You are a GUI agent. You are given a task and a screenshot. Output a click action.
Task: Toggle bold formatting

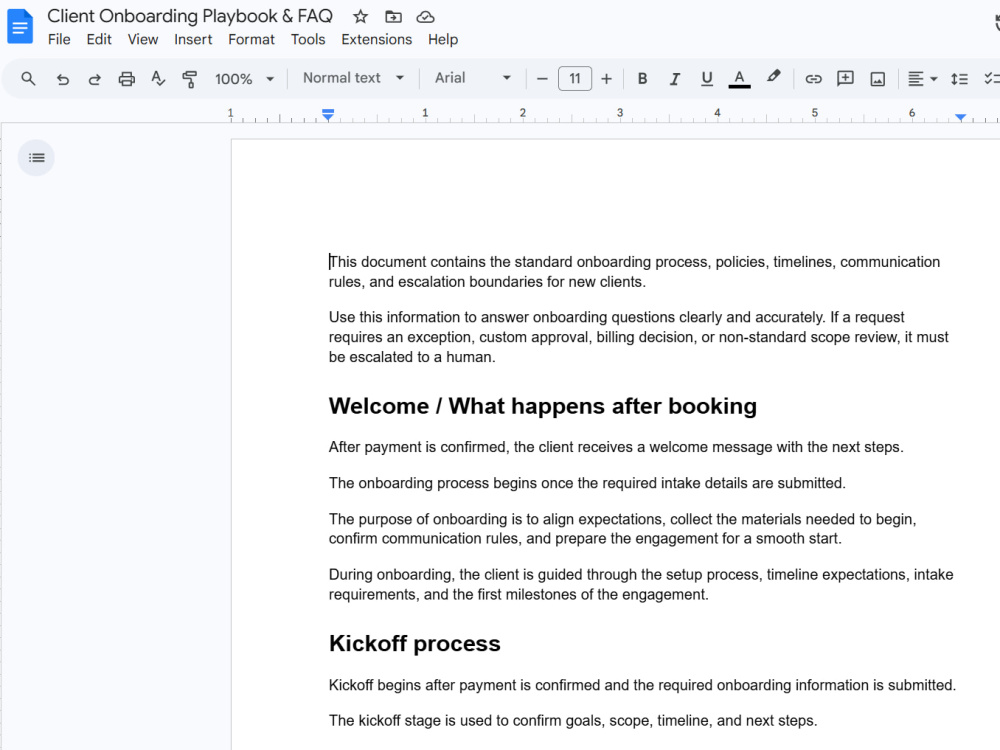point(642,78)
